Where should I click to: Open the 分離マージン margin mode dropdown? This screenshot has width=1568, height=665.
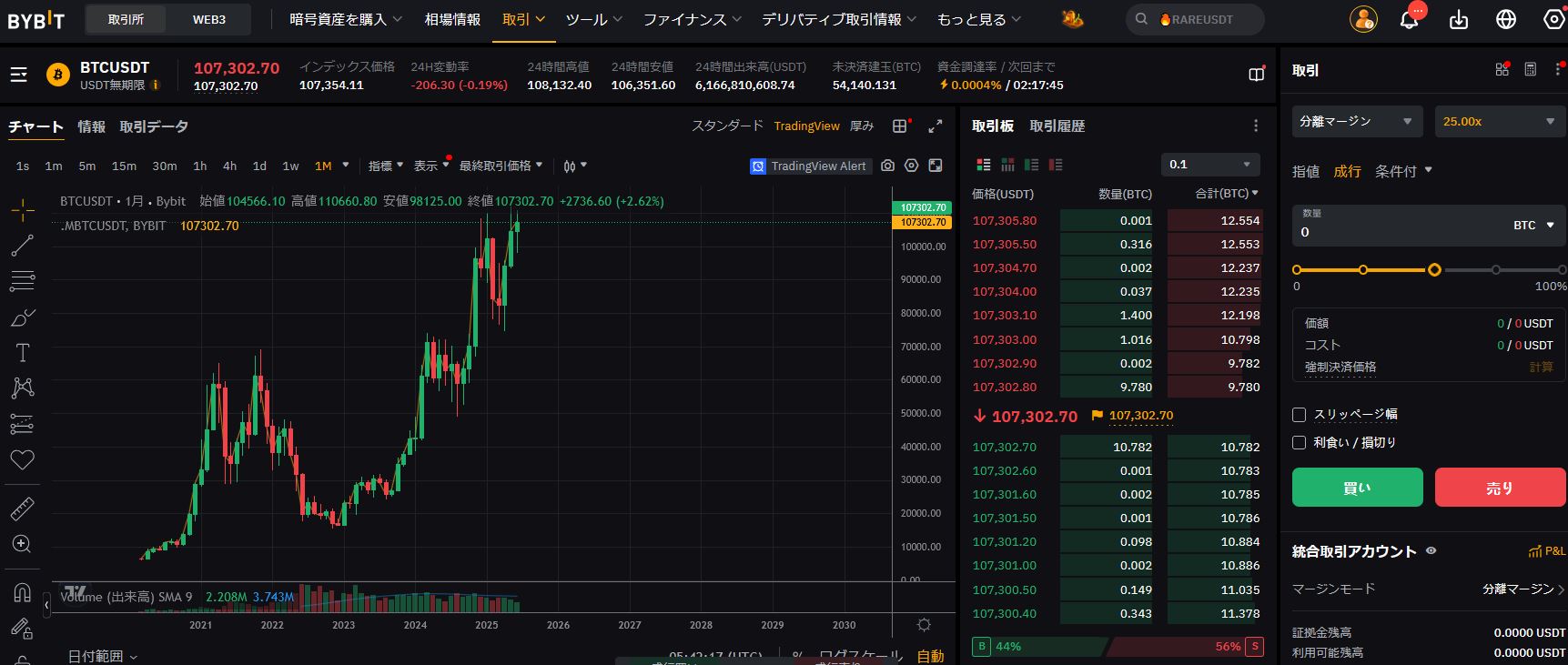pos(1357,122)
